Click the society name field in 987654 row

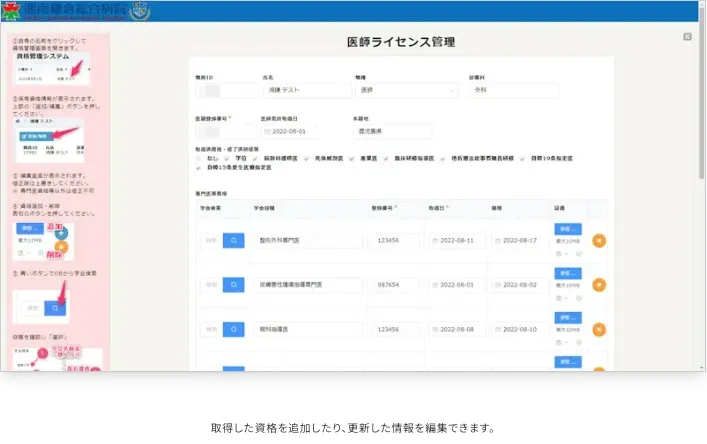[x=308, y=285]
